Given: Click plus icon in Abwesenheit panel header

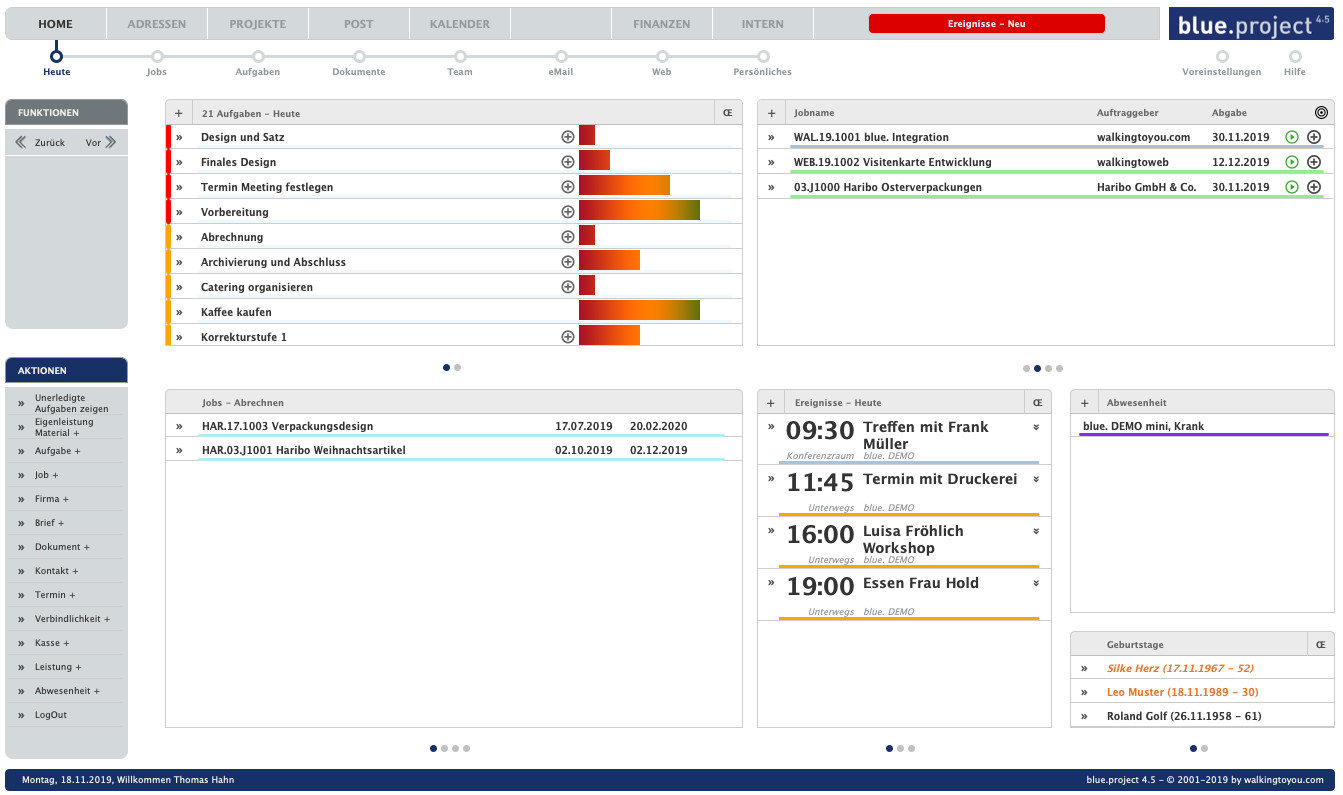Looking at the screenshot, I should [1084, 403].
